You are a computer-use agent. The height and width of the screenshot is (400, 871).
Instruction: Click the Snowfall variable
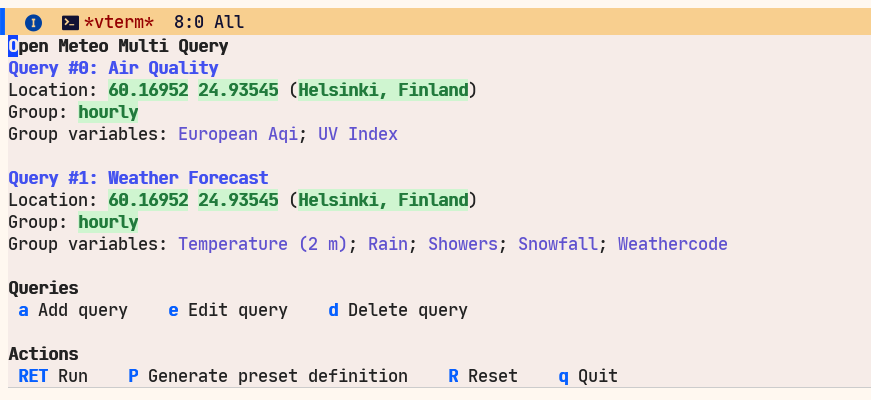[558, 244]
